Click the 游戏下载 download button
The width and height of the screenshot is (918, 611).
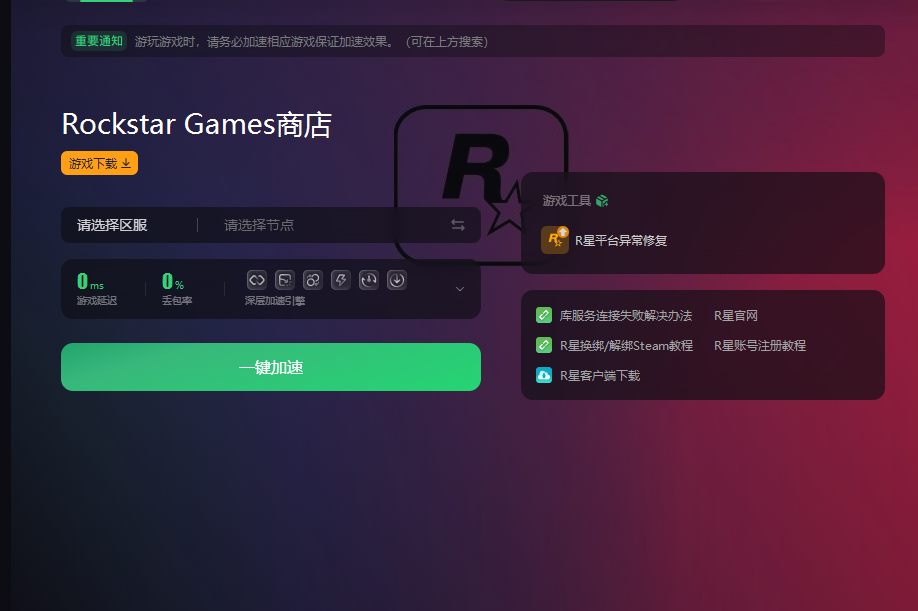(100, 163)
